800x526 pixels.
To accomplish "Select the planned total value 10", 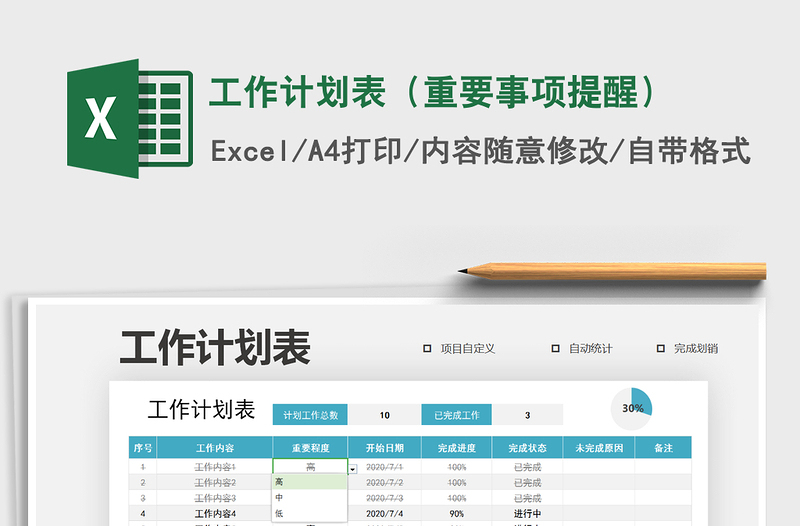I will click(x=384, y=415).
